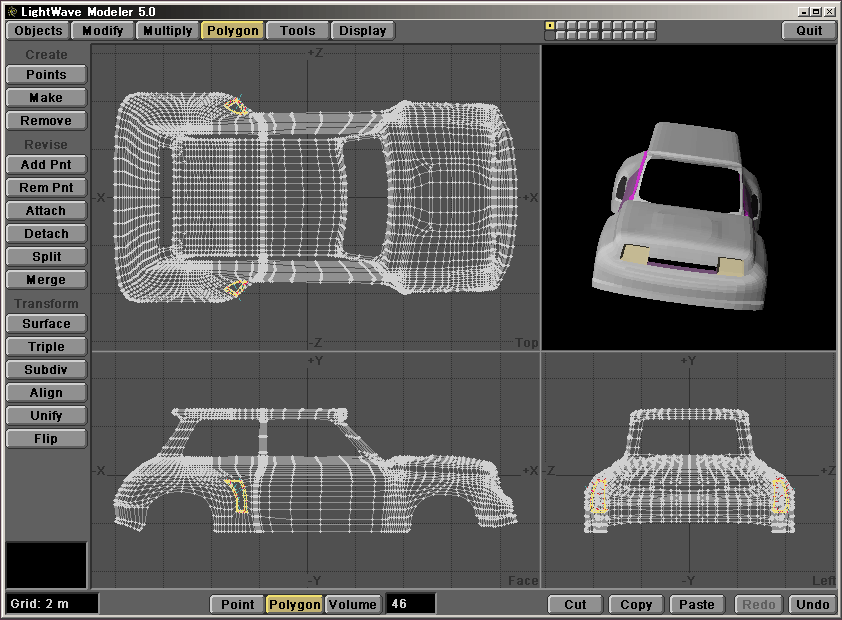Select foreground layer 1 button
The width and height of the screenshot is (842, 620).
click(550, 25)
